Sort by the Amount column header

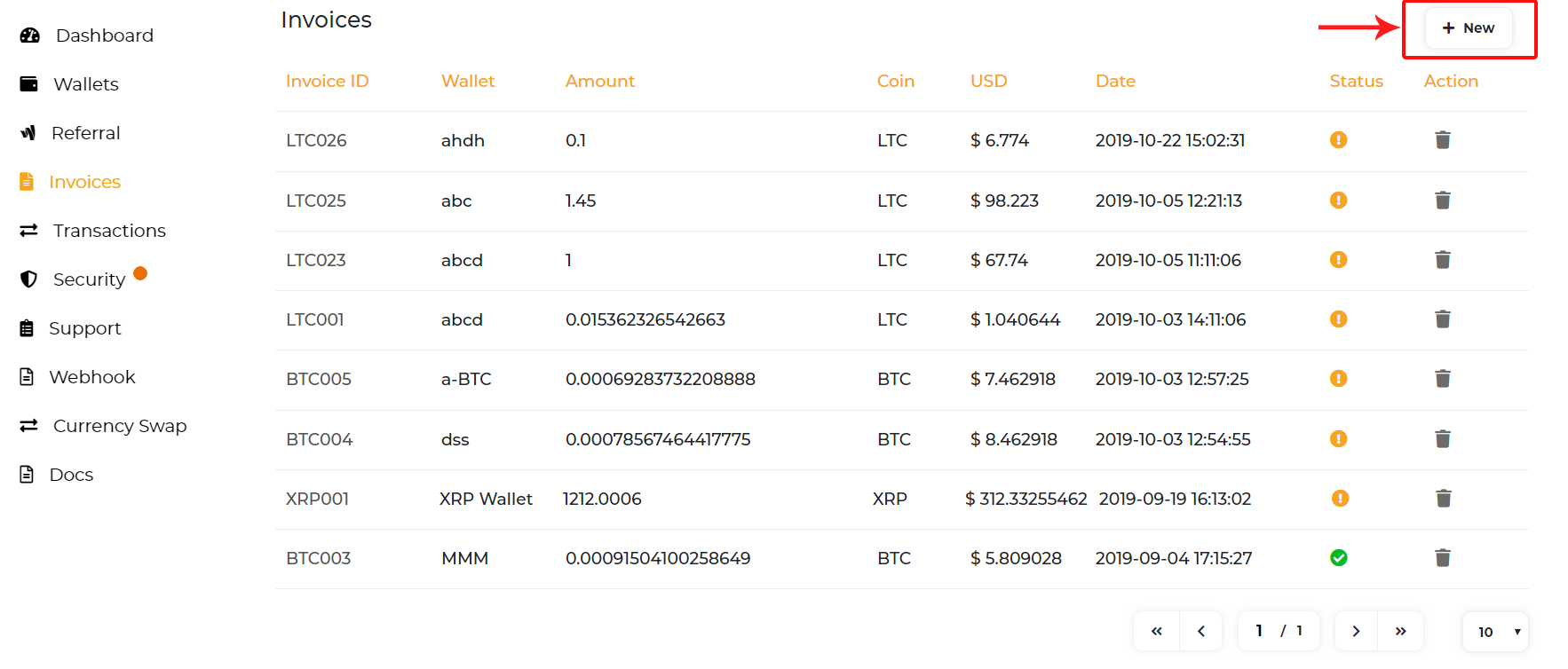click(600, 81)
